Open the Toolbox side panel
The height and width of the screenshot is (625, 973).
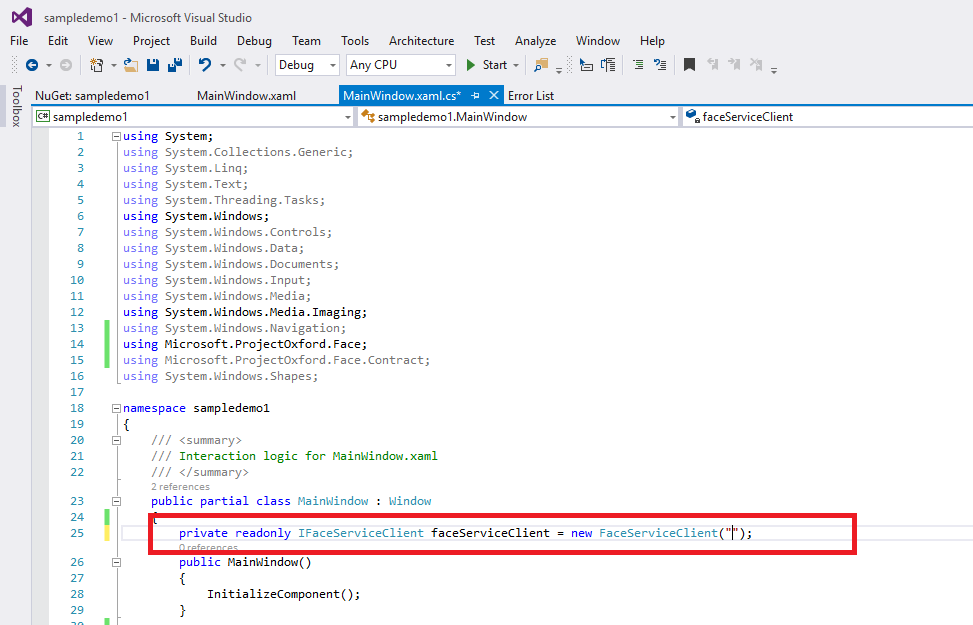16,106
